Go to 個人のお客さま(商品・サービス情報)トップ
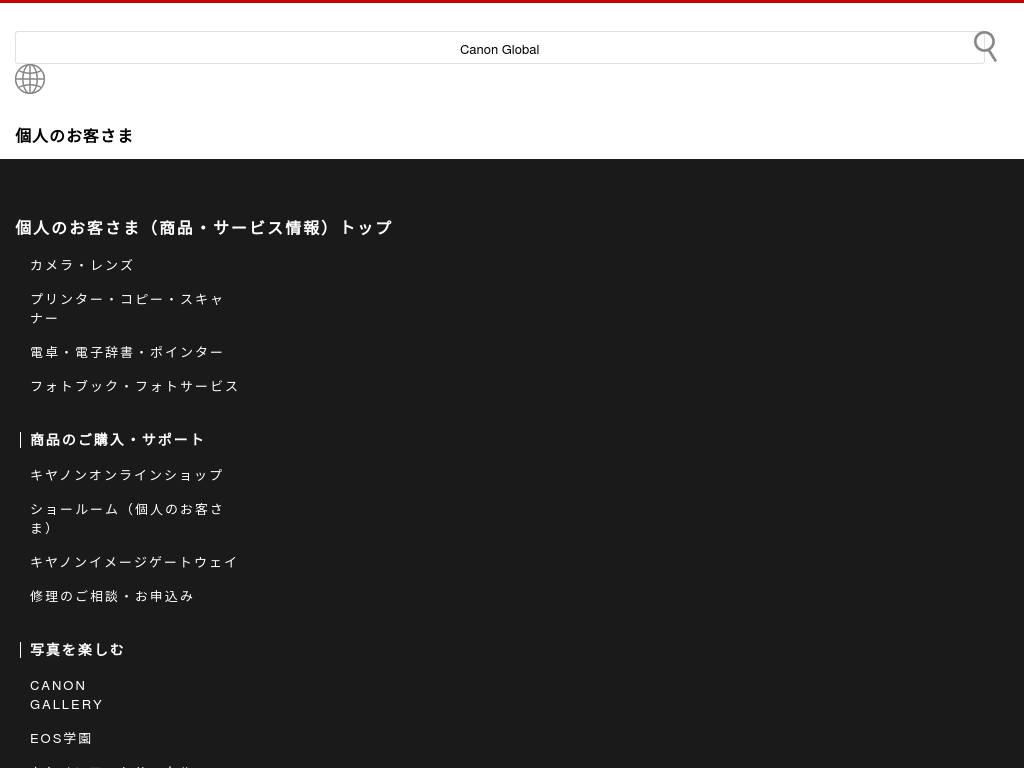 (x=204, y=227)
